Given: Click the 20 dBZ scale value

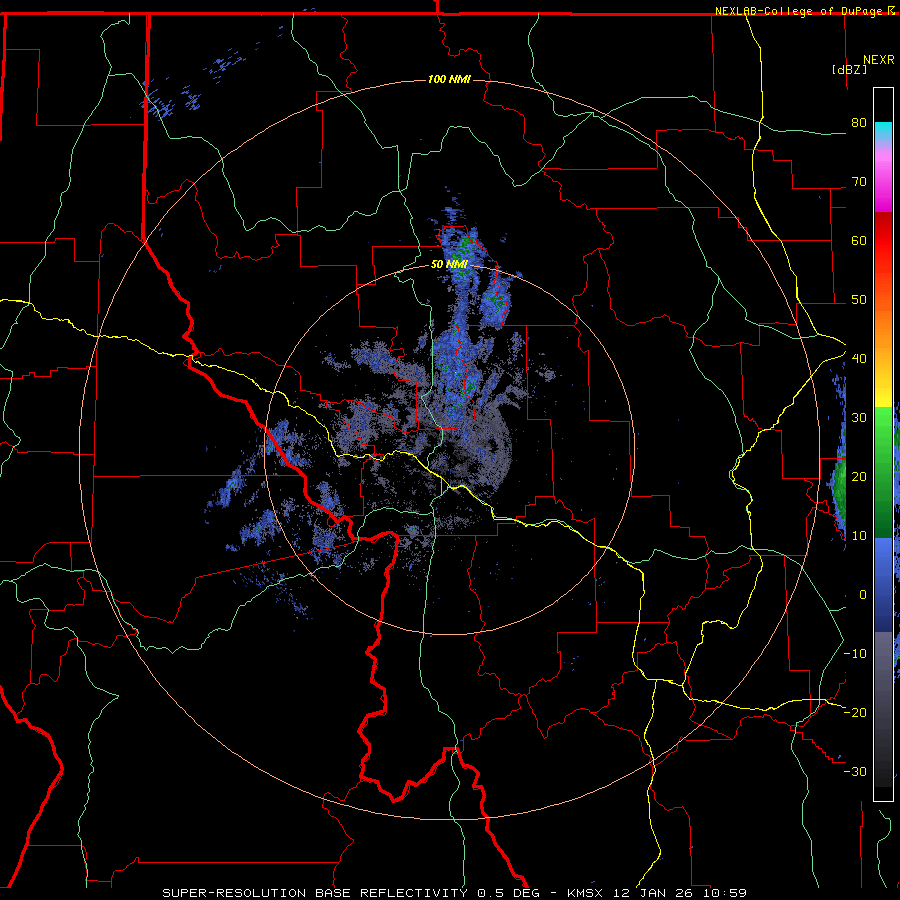Looking at the screenshot, I should (859, 476).
